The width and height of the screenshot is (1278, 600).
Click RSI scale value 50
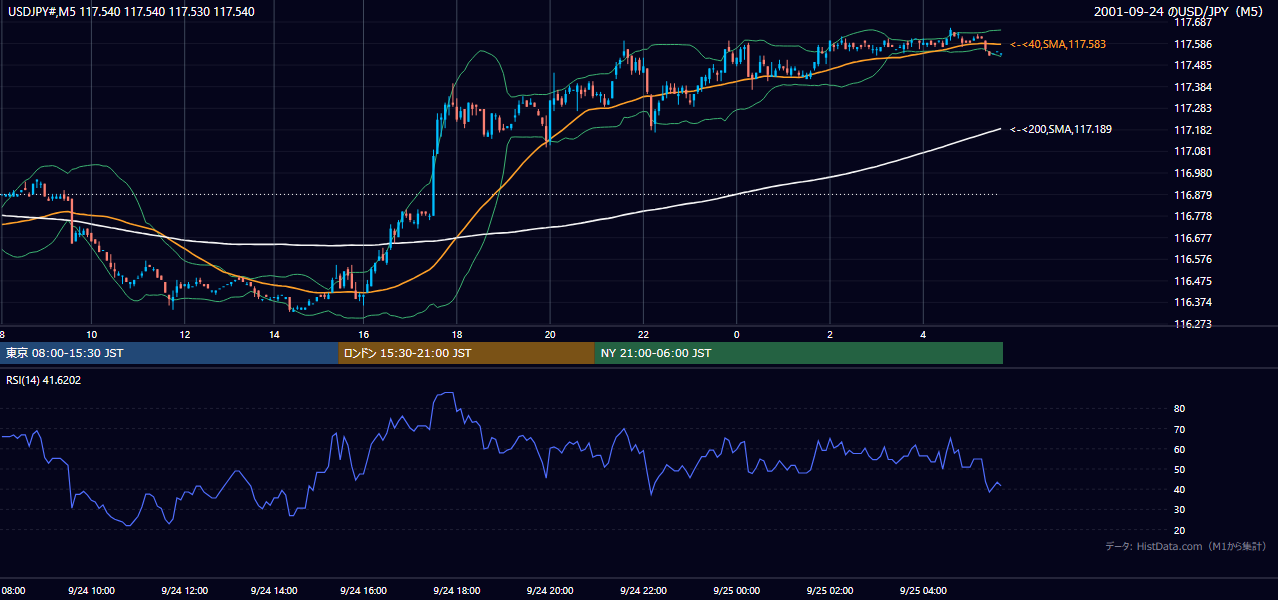[1179, 469]
